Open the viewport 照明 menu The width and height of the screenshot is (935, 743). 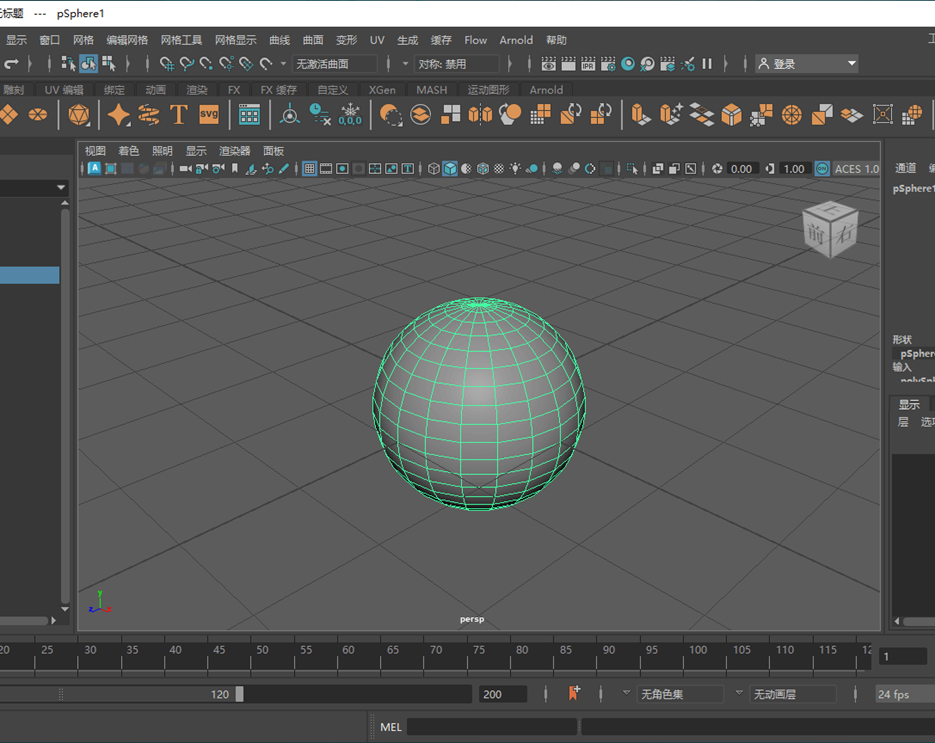point(162,151)
